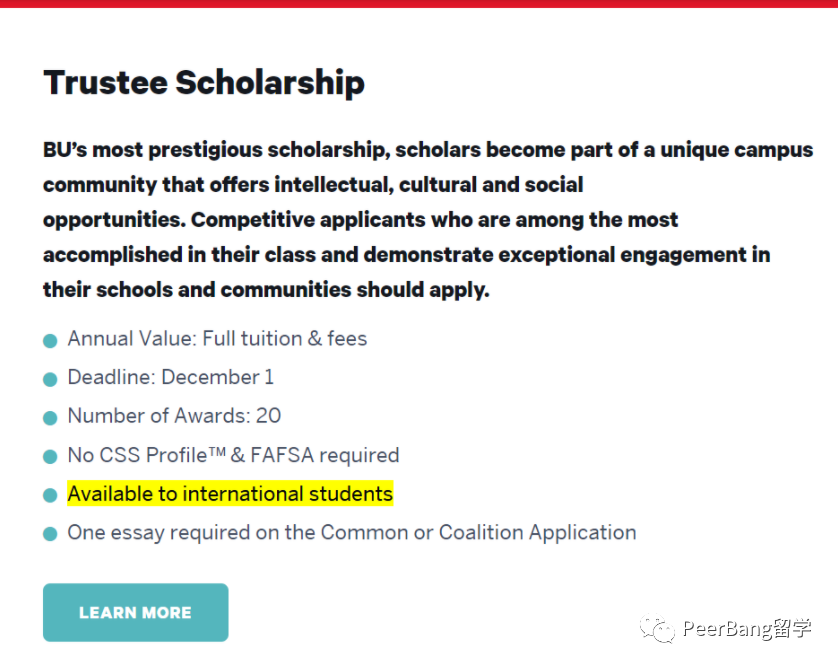Click the highlighted 'Available to international students' text
The image size is (838, 667).
230,493
